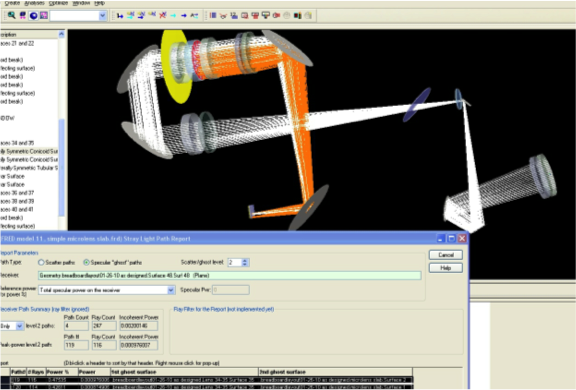Click the Help button in dialog

click(x=446, y=268)
